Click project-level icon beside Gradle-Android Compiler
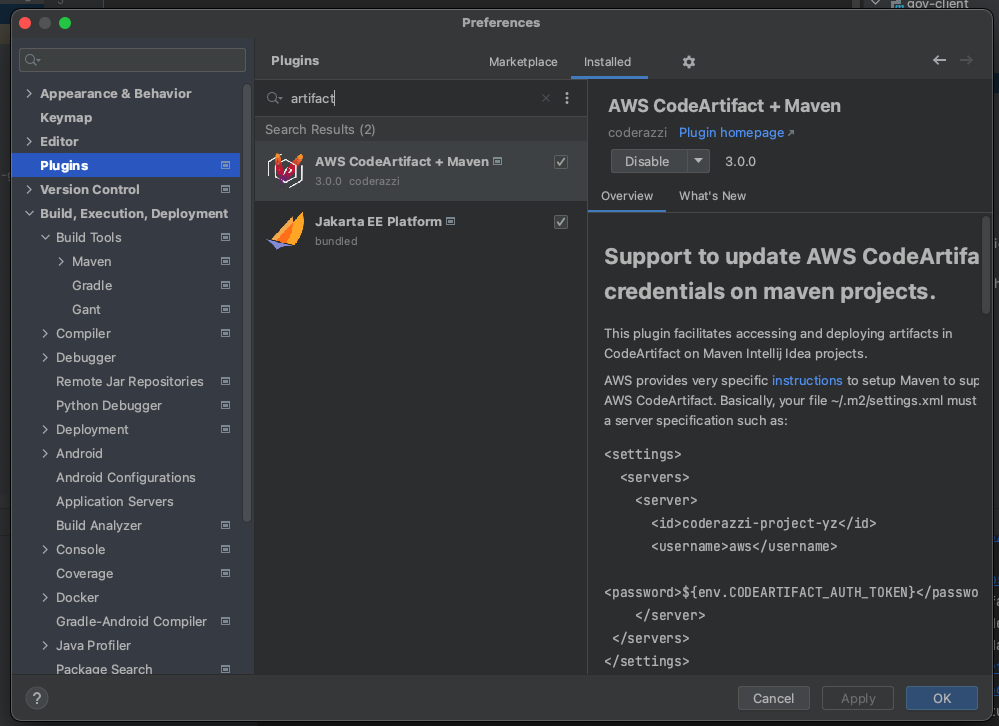 pos(226,621)
